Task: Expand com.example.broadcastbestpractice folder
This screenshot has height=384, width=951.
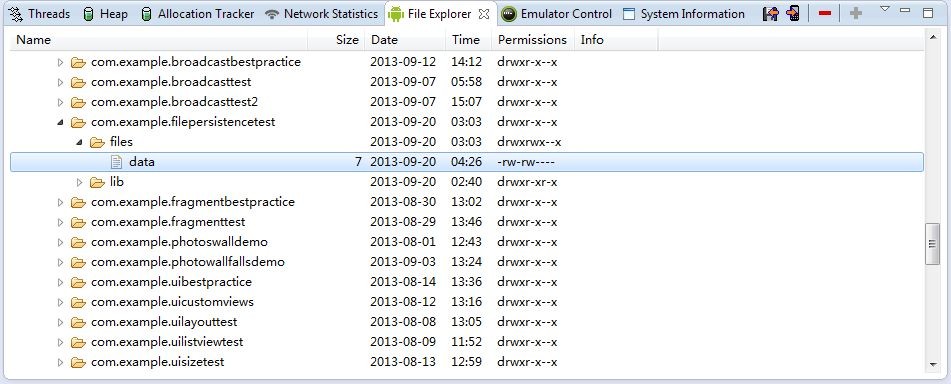Action: 60,62
